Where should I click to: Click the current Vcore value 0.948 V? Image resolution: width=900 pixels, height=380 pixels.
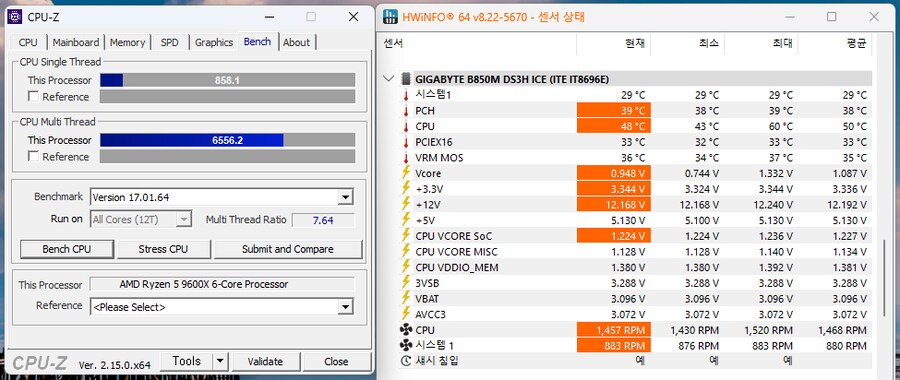614,173
